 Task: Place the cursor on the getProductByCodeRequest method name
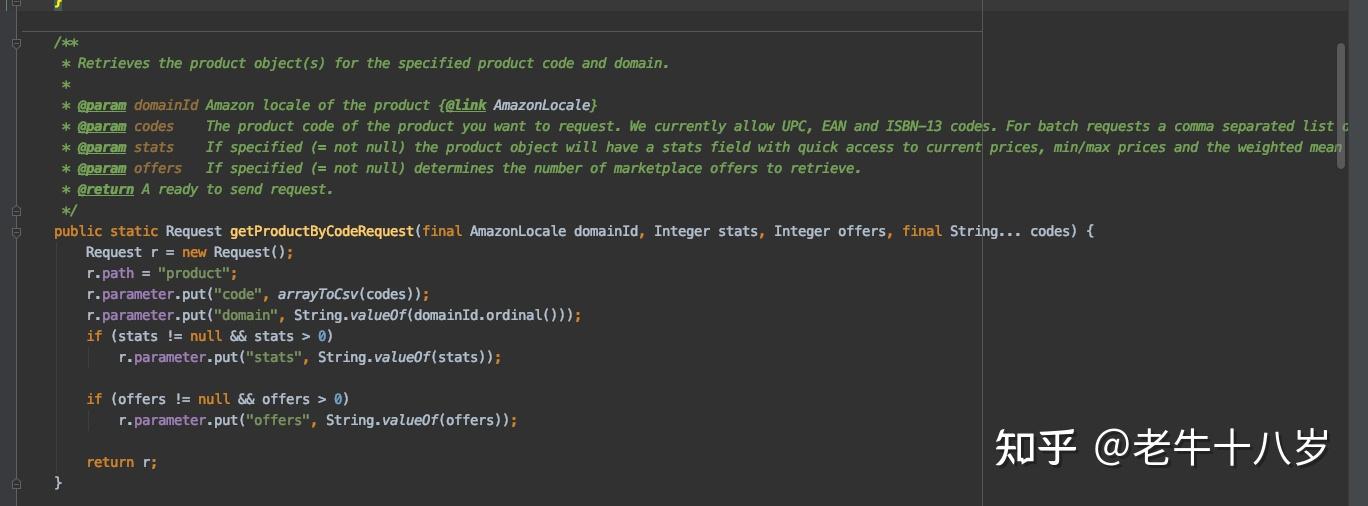pyautogui.click(x=321, y=231)
